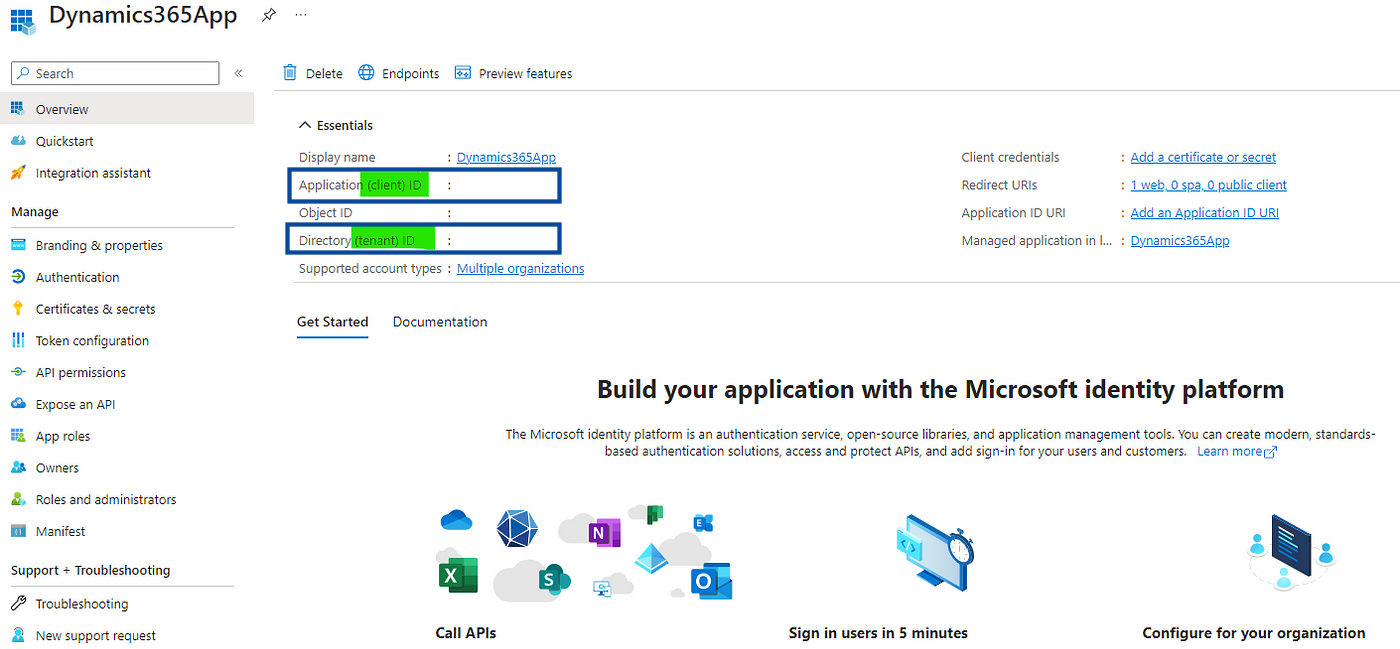Open Owners page
The image size is (1400, 649).
click(x=57, y=468)
